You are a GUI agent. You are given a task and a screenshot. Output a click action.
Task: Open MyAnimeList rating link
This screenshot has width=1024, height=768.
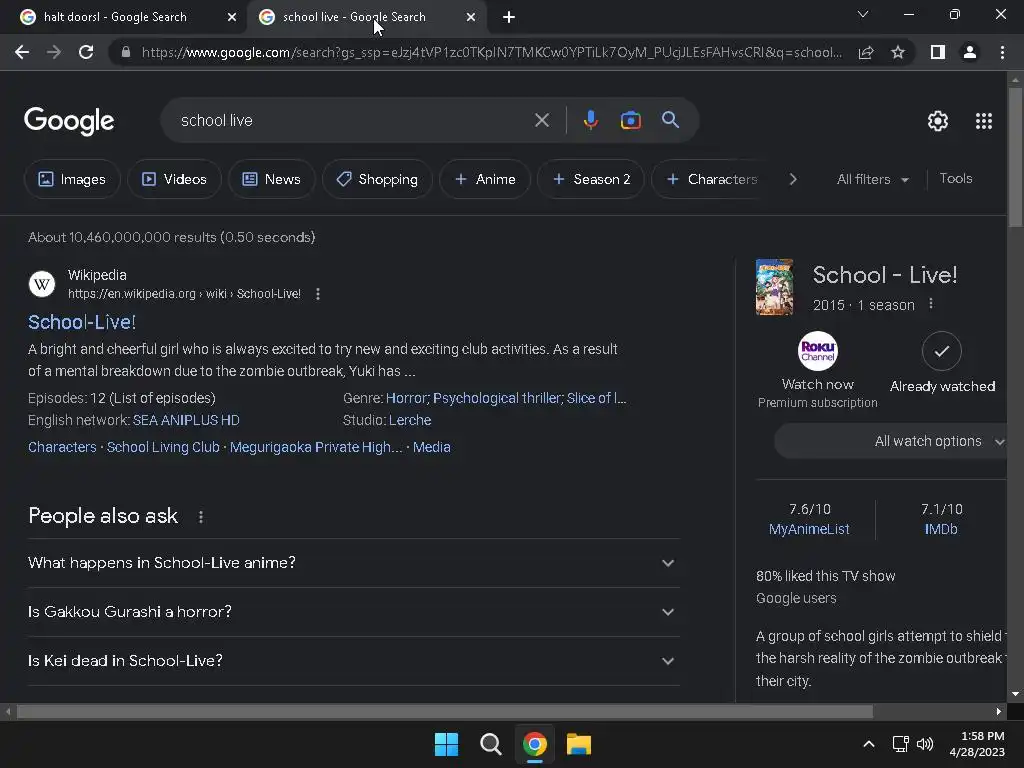809,529
